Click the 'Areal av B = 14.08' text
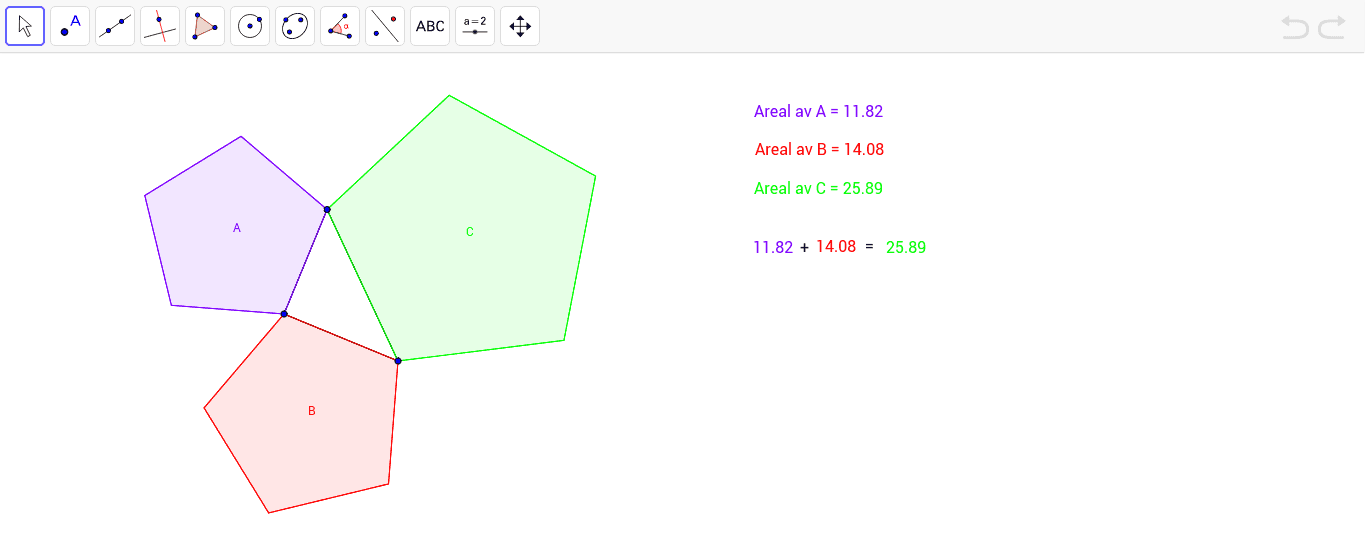 [819, 149]
